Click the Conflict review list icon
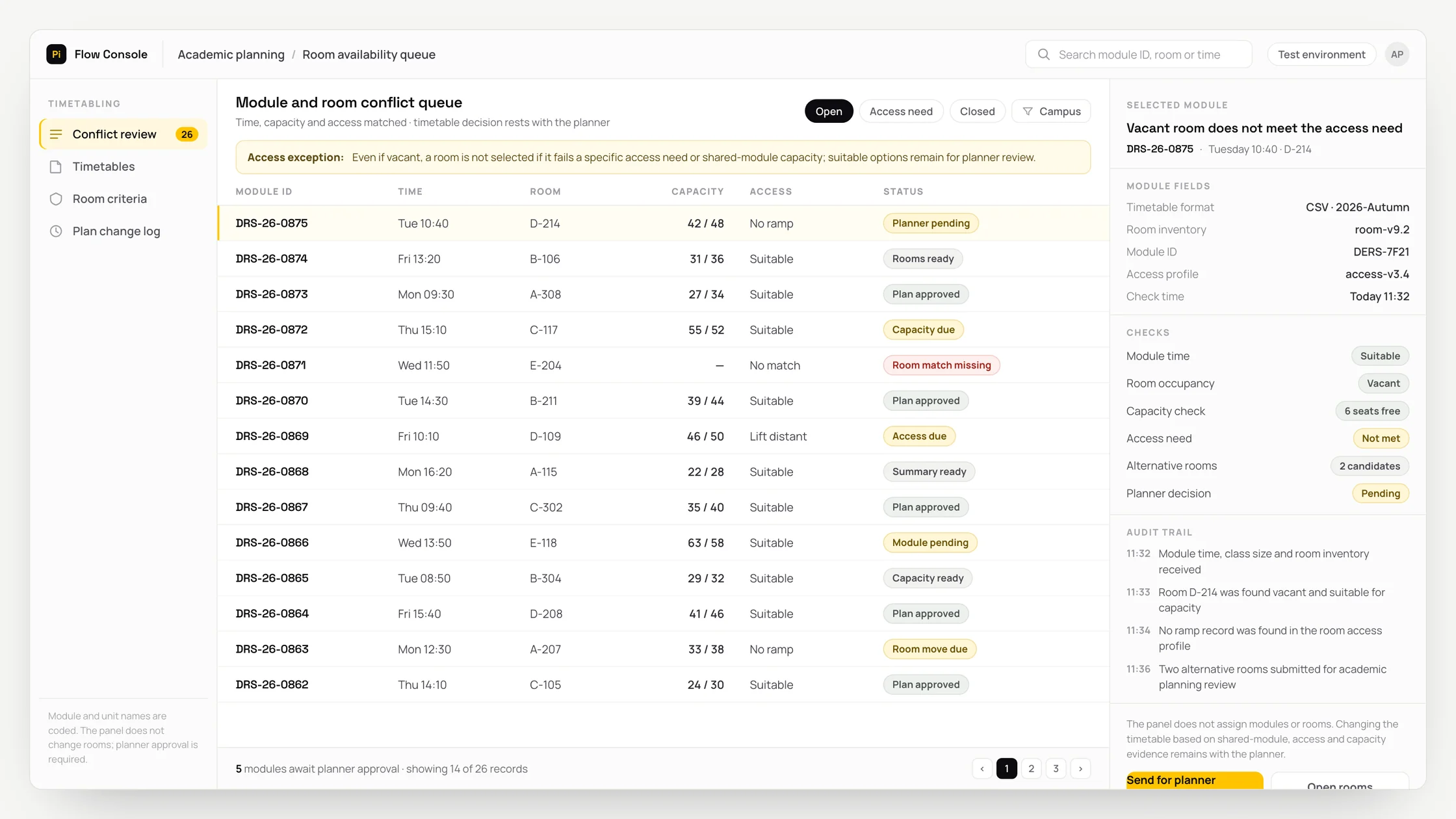 [56, 134]
